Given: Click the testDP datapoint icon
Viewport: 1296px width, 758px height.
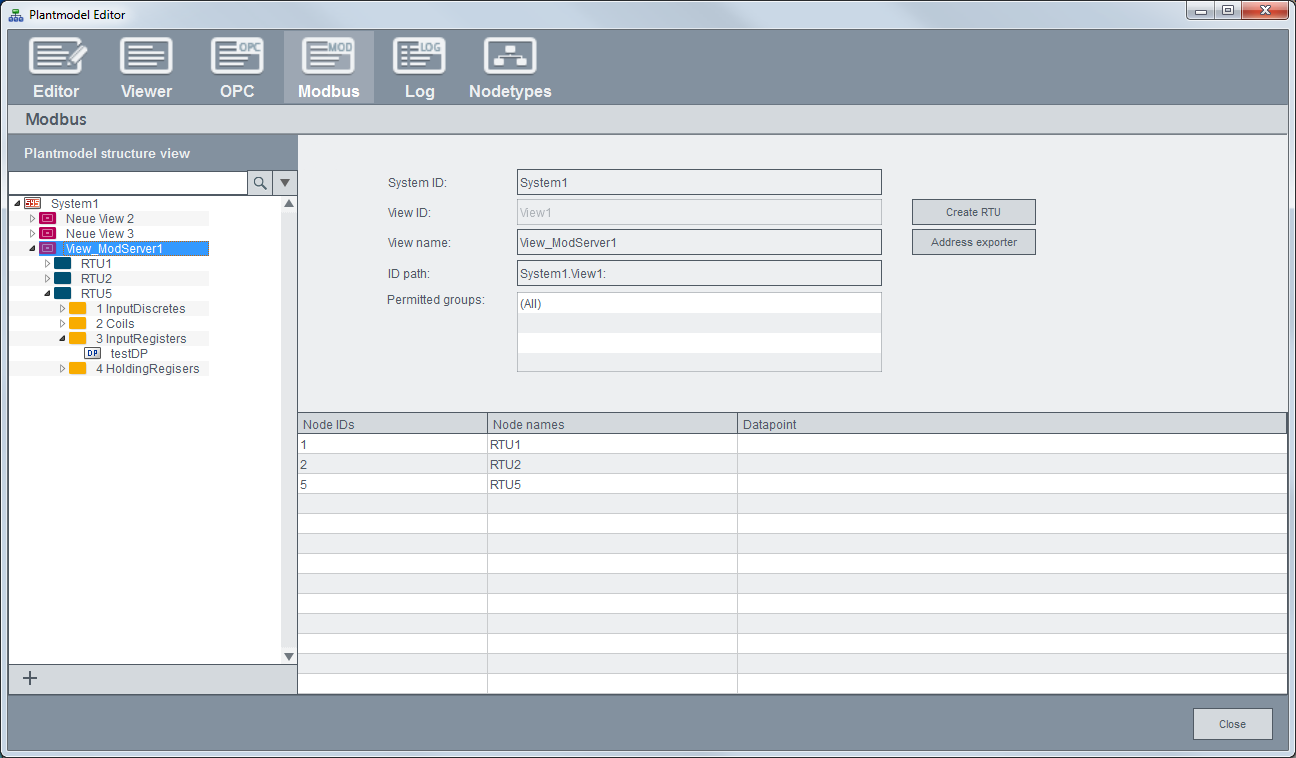Looking at the screenshot, I should [92, 353].
